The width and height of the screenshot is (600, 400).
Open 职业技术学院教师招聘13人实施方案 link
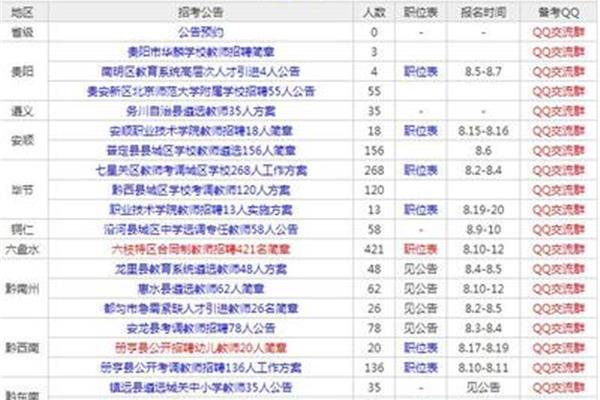[x=201, y=210]
